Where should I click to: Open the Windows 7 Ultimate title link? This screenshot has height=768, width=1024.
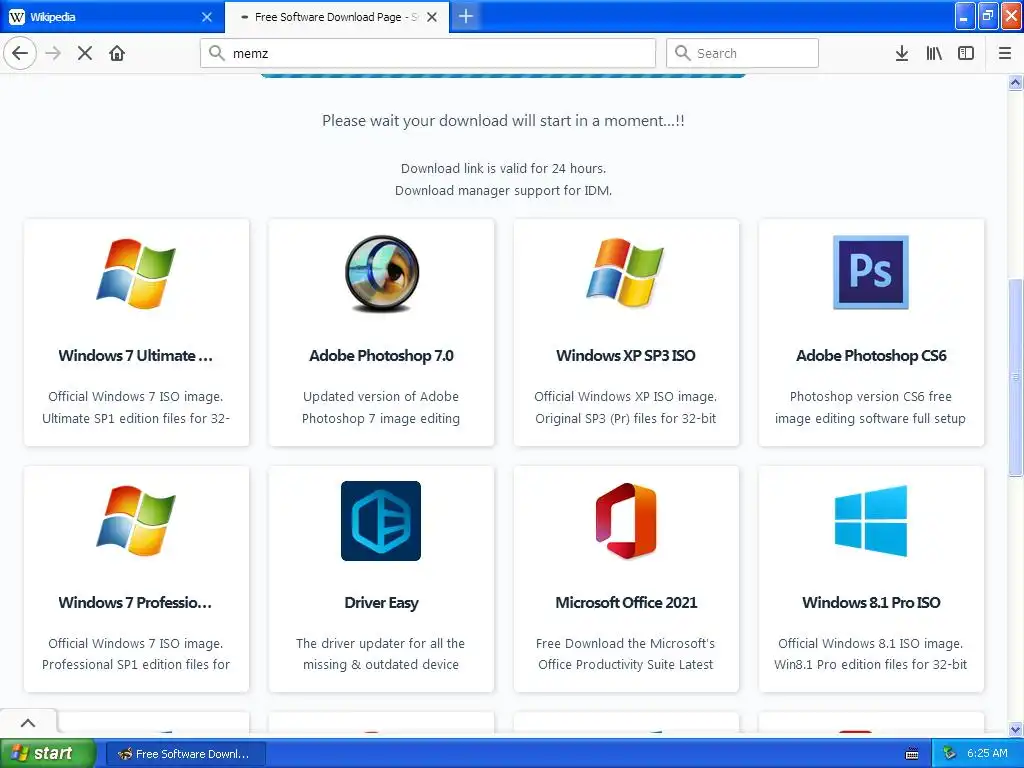[136, 355]
